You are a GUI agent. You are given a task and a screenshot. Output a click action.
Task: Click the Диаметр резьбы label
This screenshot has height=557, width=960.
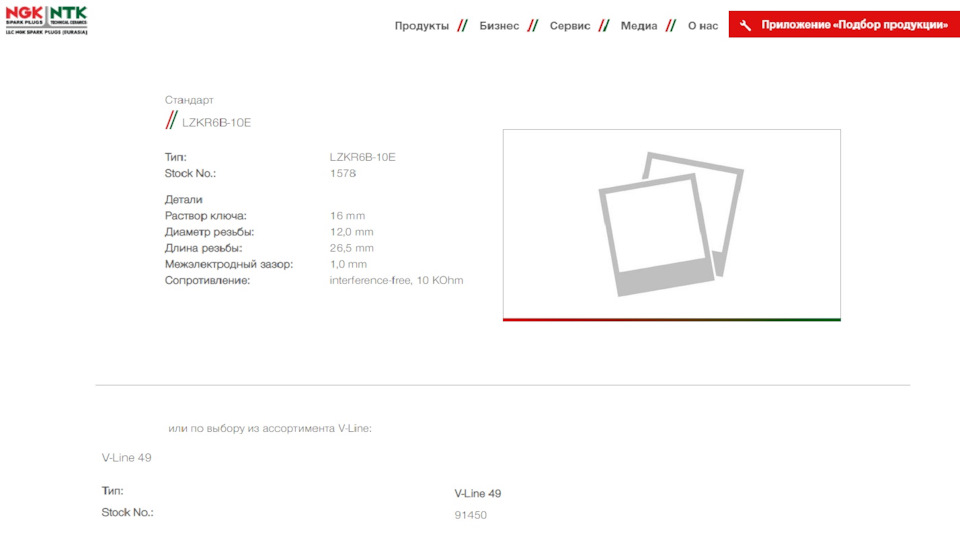209,232
